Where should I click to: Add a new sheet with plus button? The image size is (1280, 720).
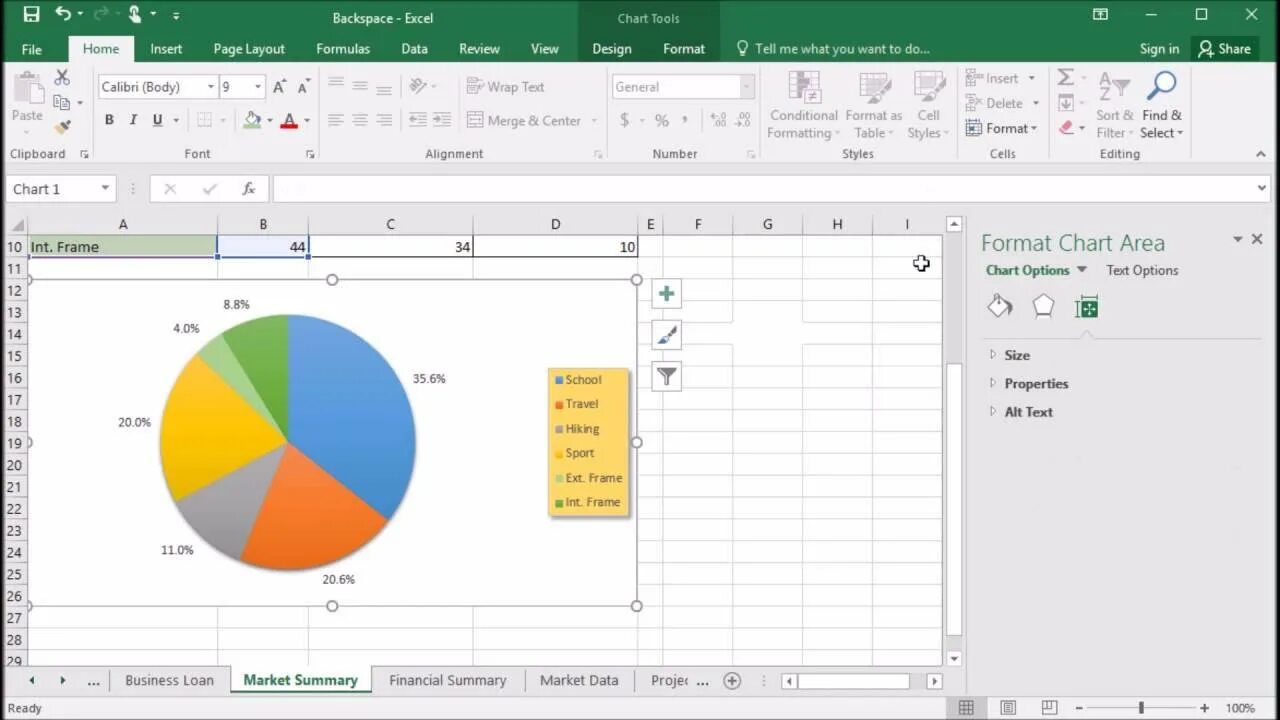732,681
